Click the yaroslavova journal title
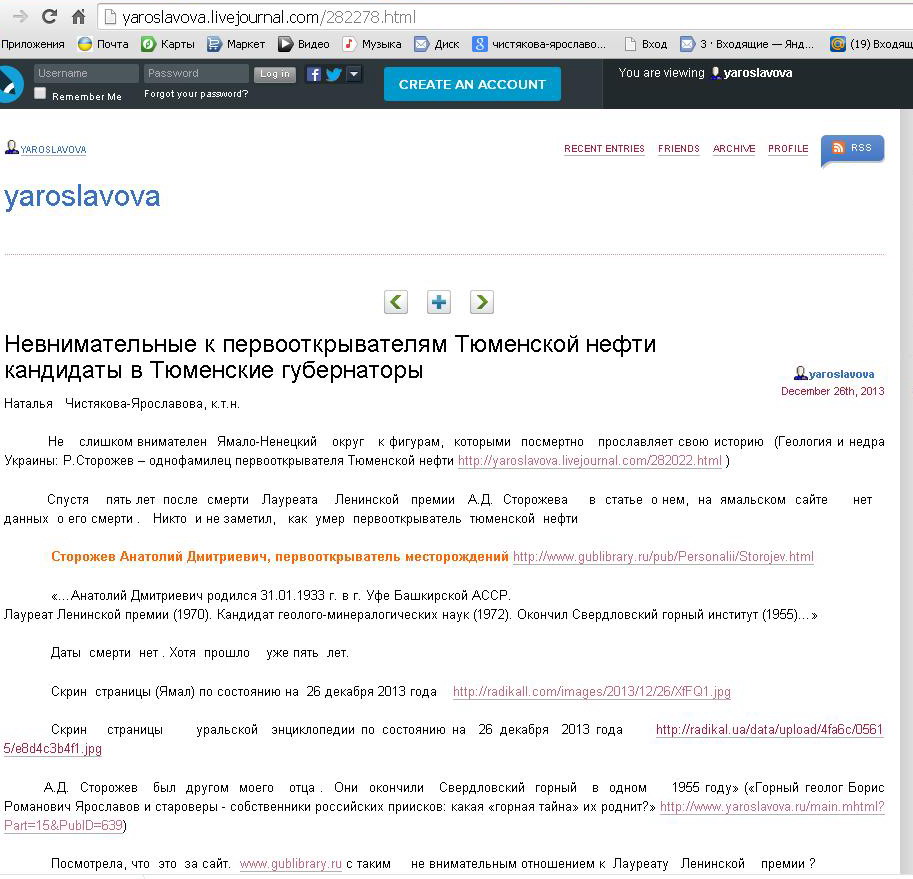Screen dimensions: 913x879 click(82, 196)
